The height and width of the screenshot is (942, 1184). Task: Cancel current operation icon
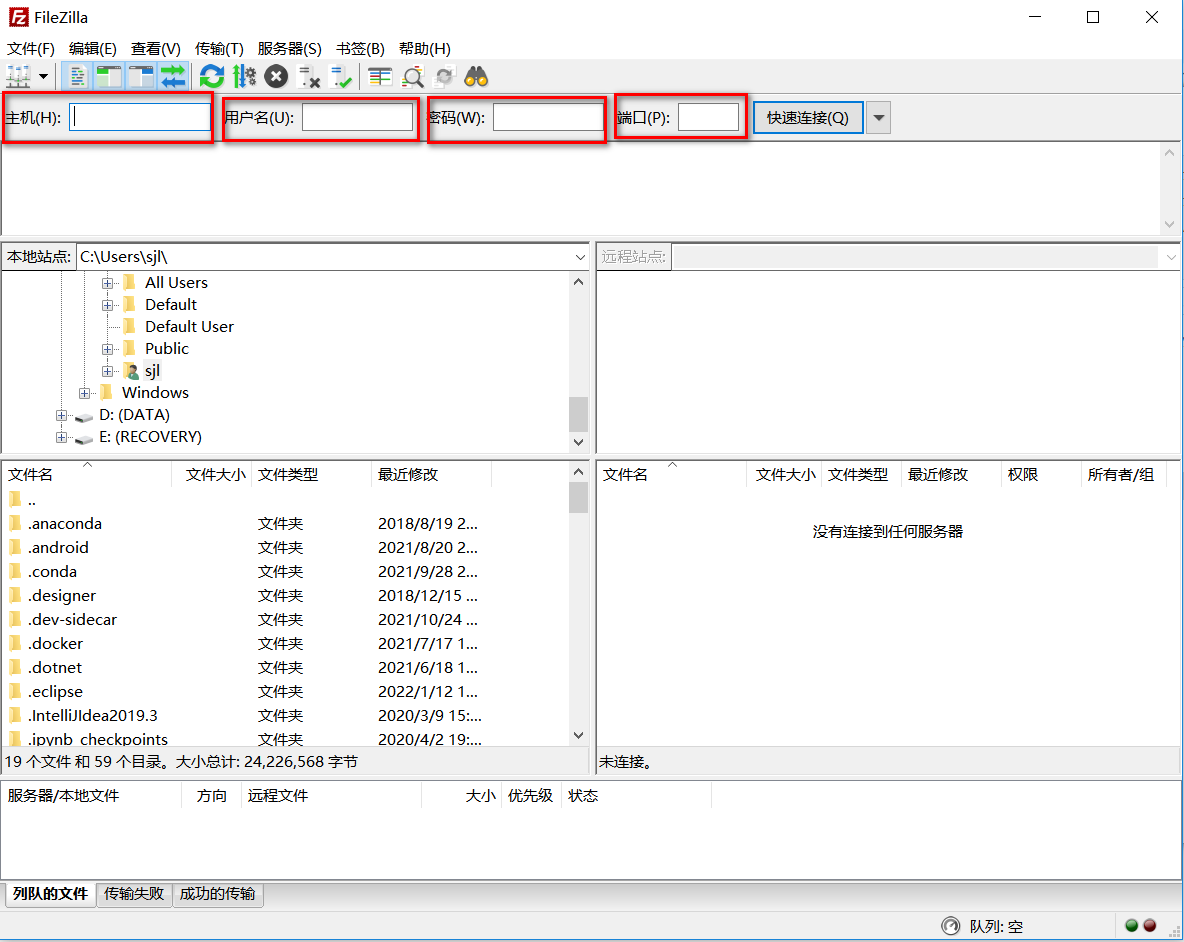[276, 76]
